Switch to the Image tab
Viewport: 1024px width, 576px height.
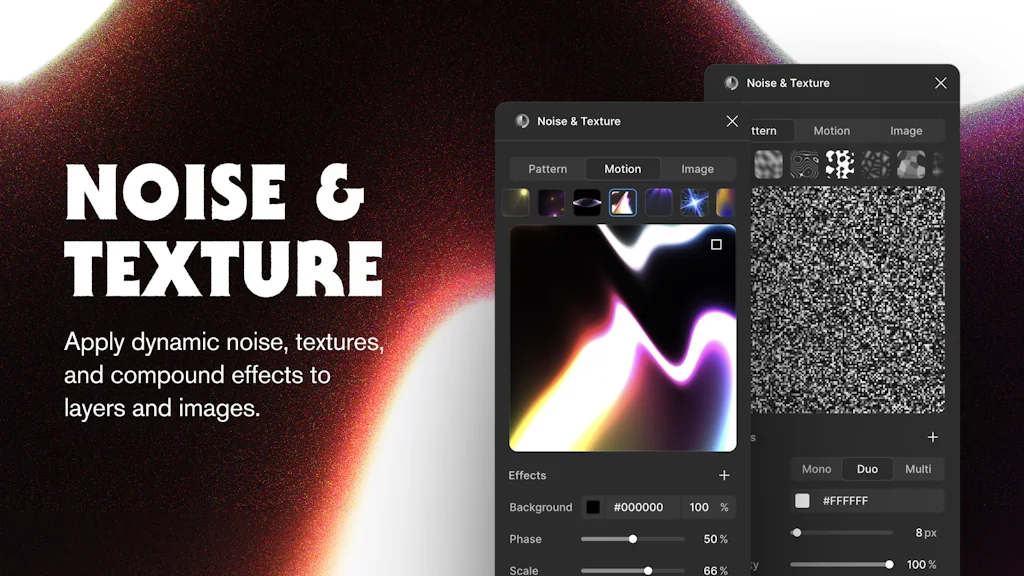[x=697, y=168]
